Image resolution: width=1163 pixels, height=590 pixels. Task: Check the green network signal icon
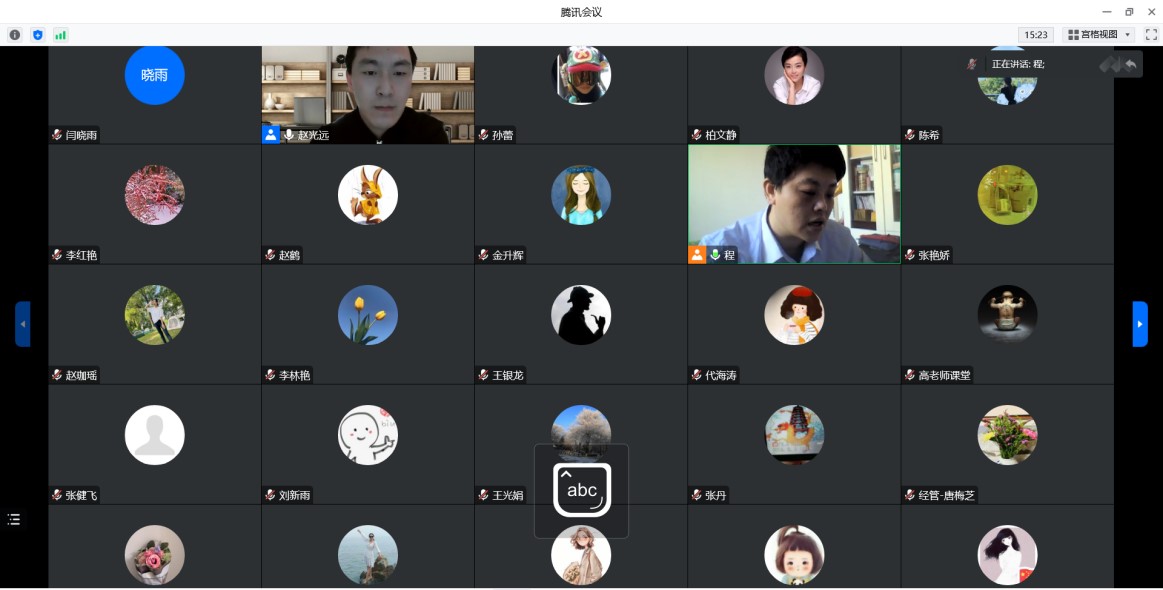click(x=61, y=35)
